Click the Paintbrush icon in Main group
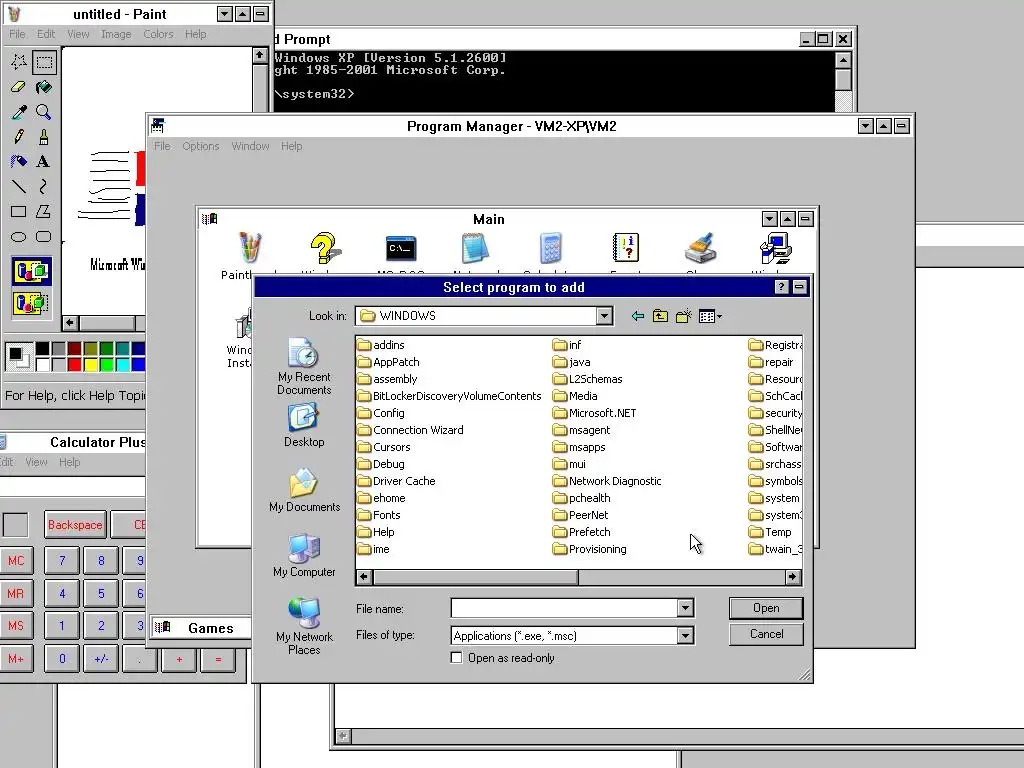Image resolution: width=1024 pixels, height=768 pixels. tap(249, 248)
